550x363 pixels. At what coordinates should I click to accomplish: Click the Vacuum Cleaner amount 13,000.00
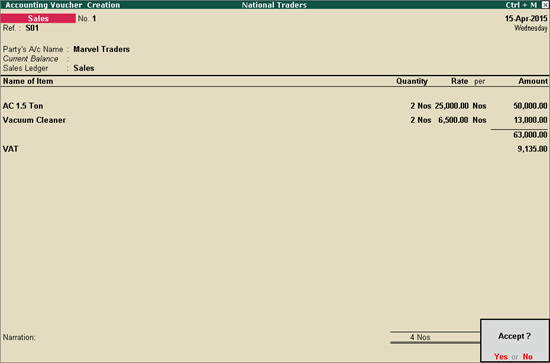530,120
